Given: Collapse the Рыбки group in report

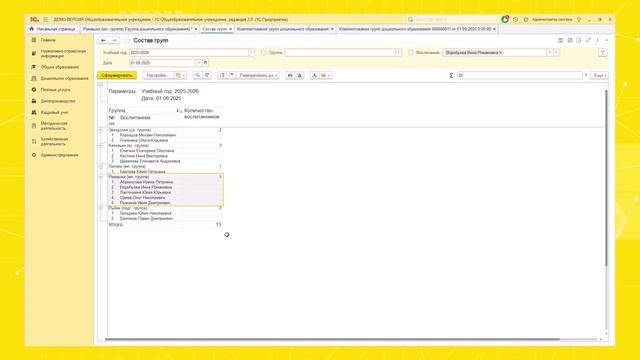Looking at the screenshot, I should (101, 208).
